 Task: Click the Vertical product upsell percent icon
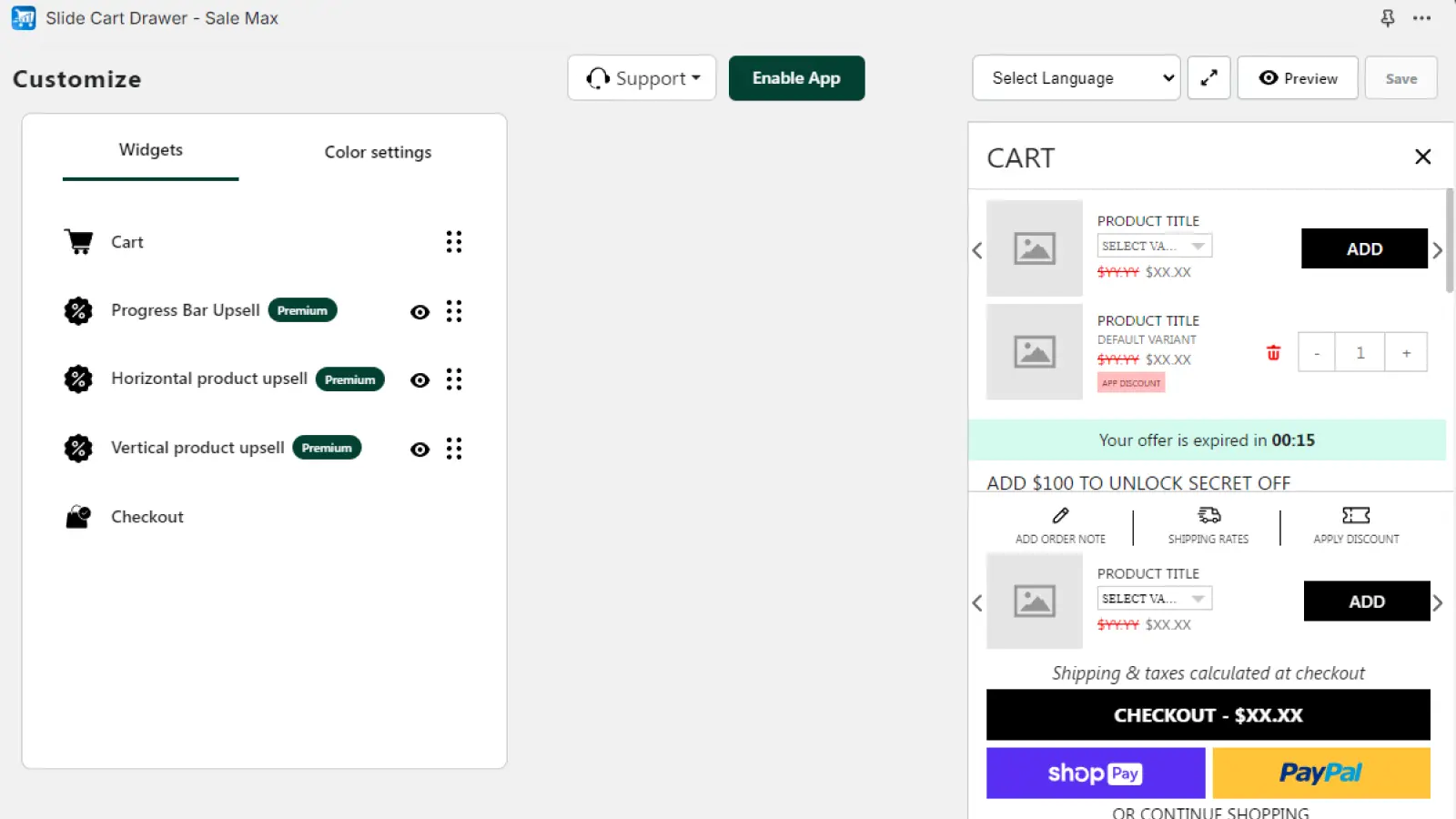(78, 448)
